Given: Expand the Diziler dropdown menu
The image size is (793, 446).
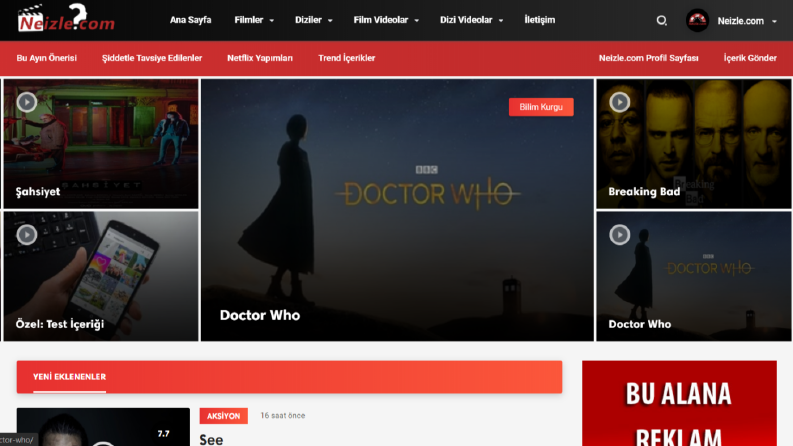Looking at the screenshot, I should point(314,20).
